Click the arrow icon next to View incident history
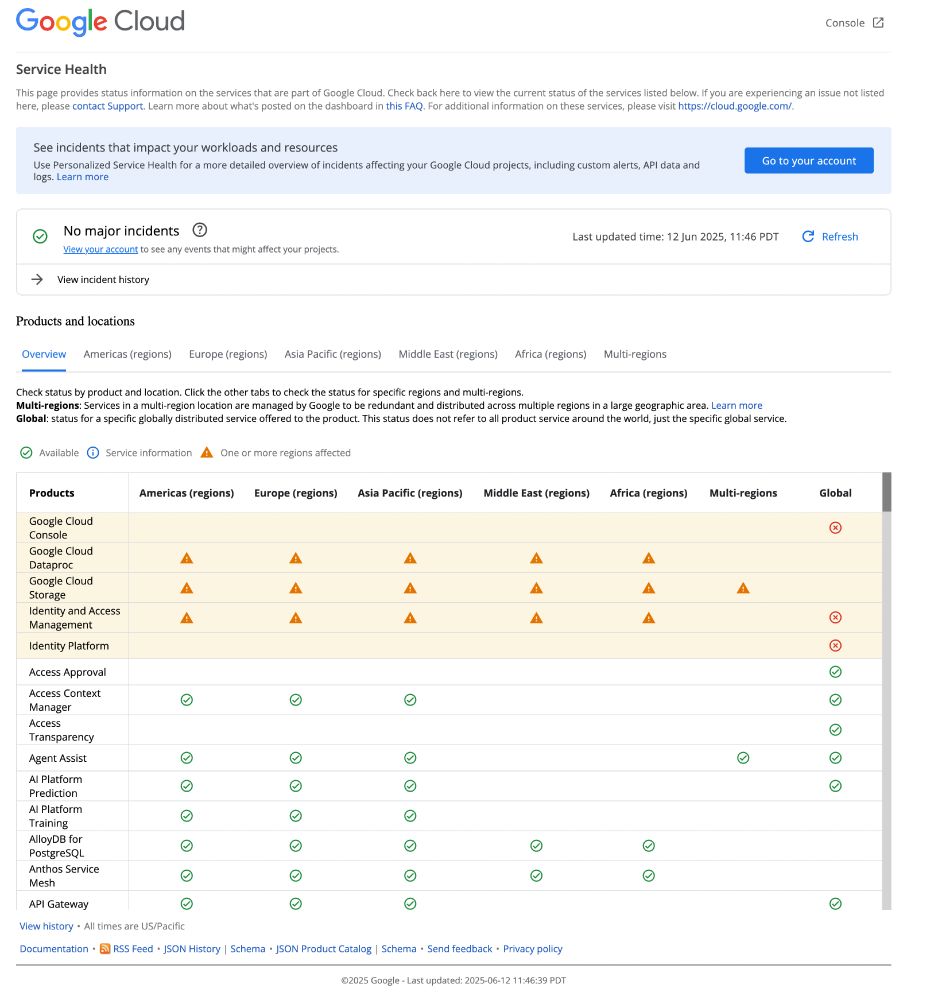The width and height of the screenshot is (938, 1000). pyautogui.click(x=37, y=279)
